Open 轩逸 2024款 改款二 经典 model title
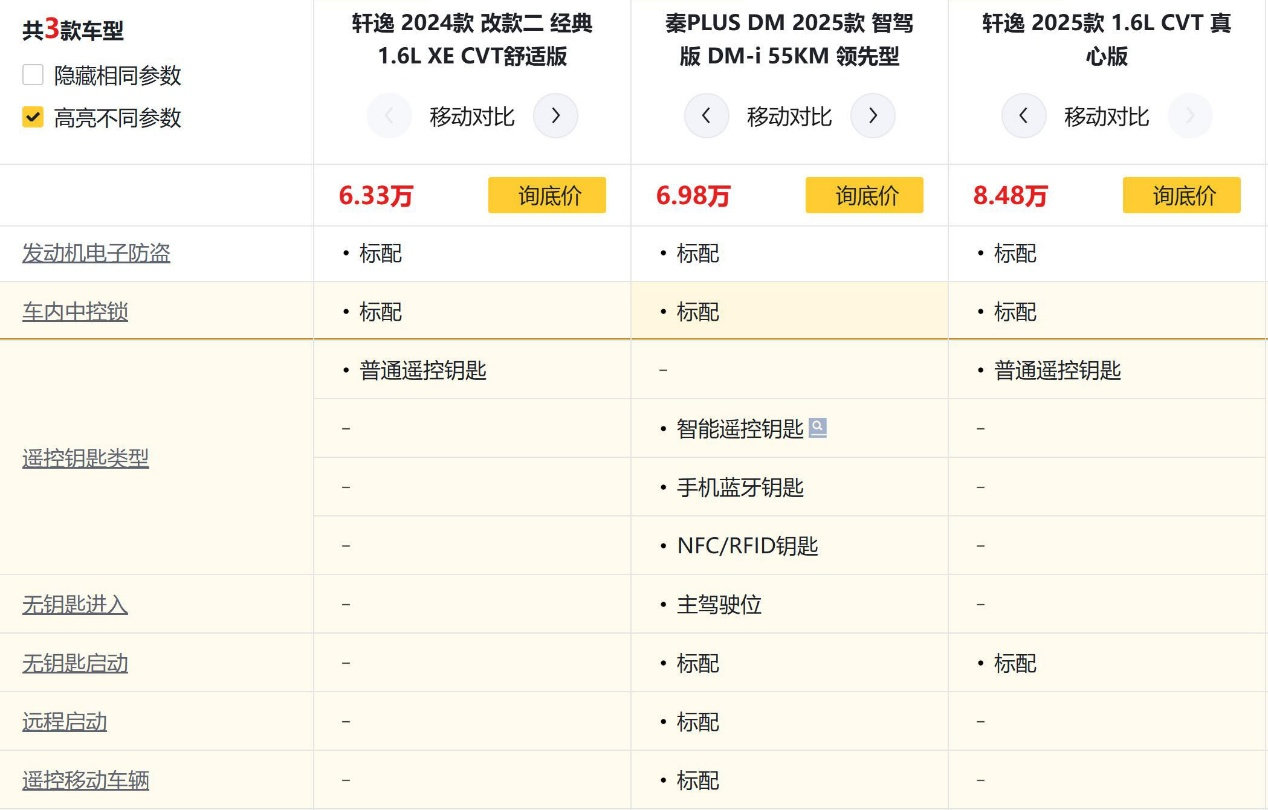The image size is (1268, 810). pyautogui.click(x=472, y=39)
